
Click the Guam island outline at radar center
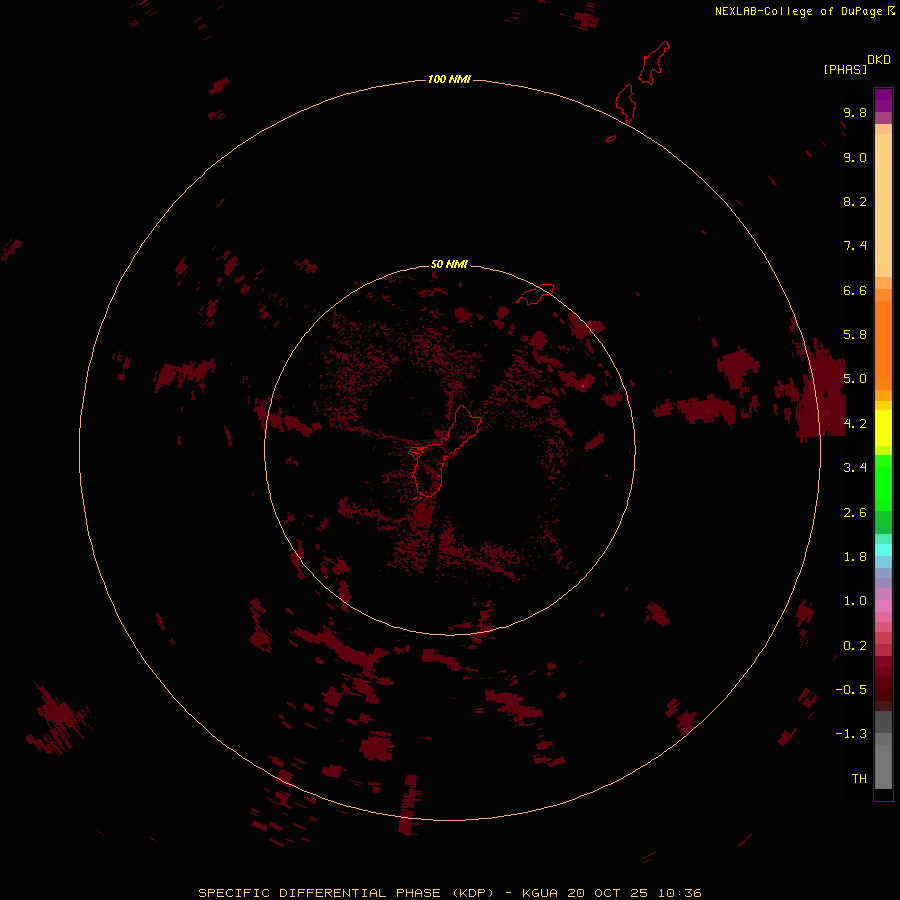click(443, 451)
